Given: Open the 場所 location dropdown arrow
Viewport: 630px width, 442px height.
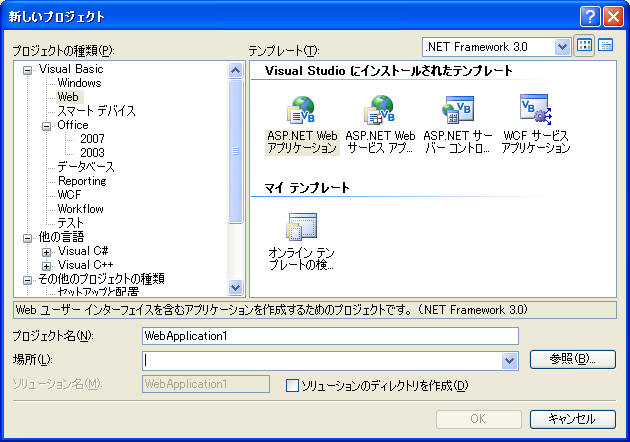Looking at the screenshot, I should pos(509,361).
